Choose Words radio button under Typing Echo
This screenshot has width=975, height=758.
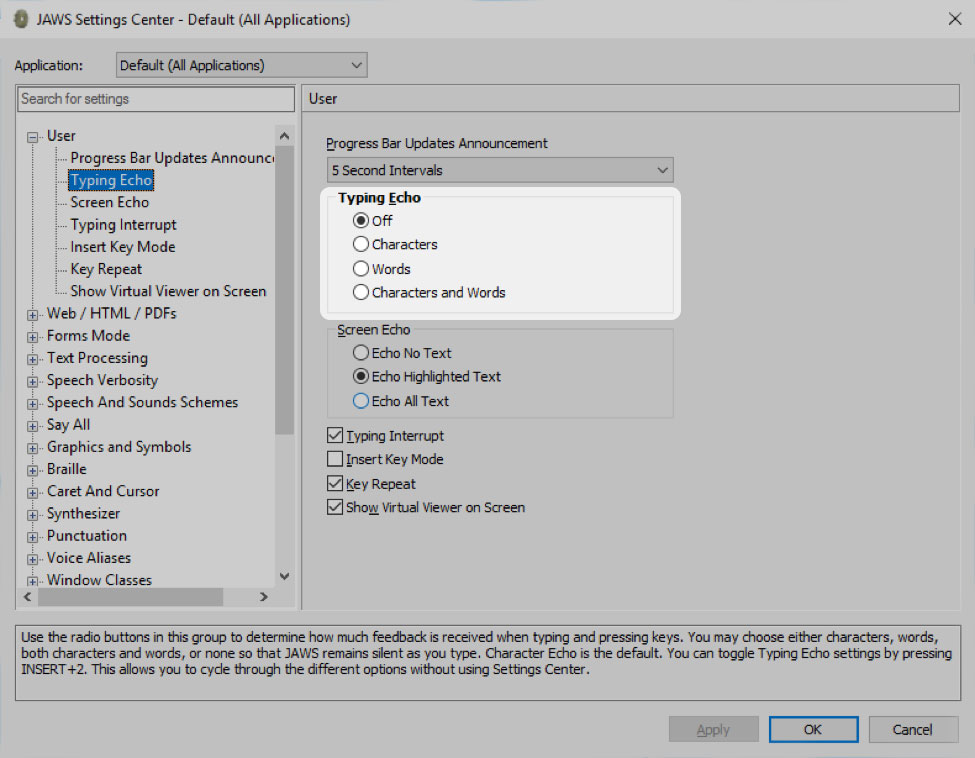coord(361,269)
